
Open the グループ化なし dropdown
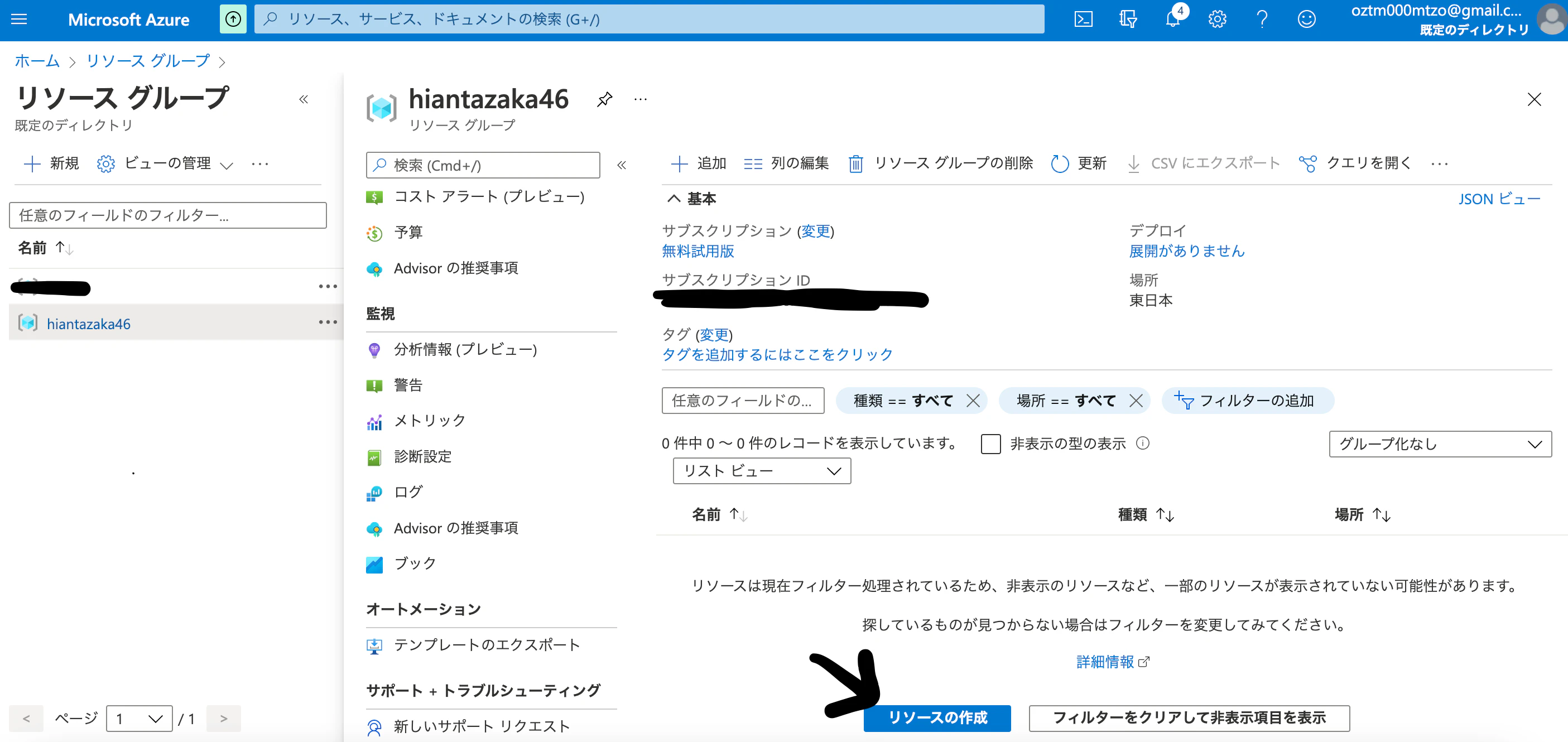click(x=1440, y=444)
